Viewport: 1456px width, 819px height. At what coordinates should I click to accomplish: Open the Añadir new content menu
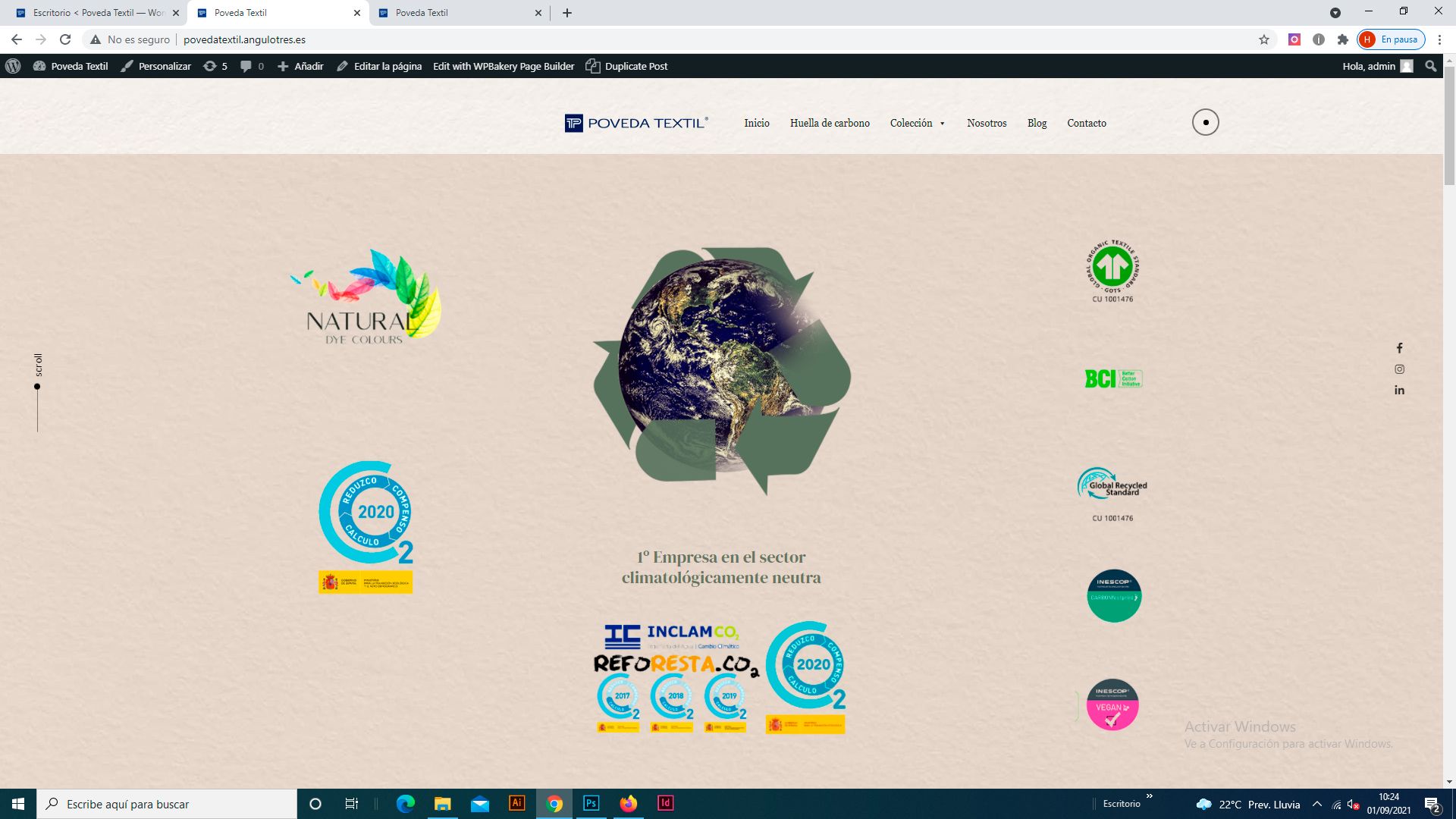[x=300, y=66]
